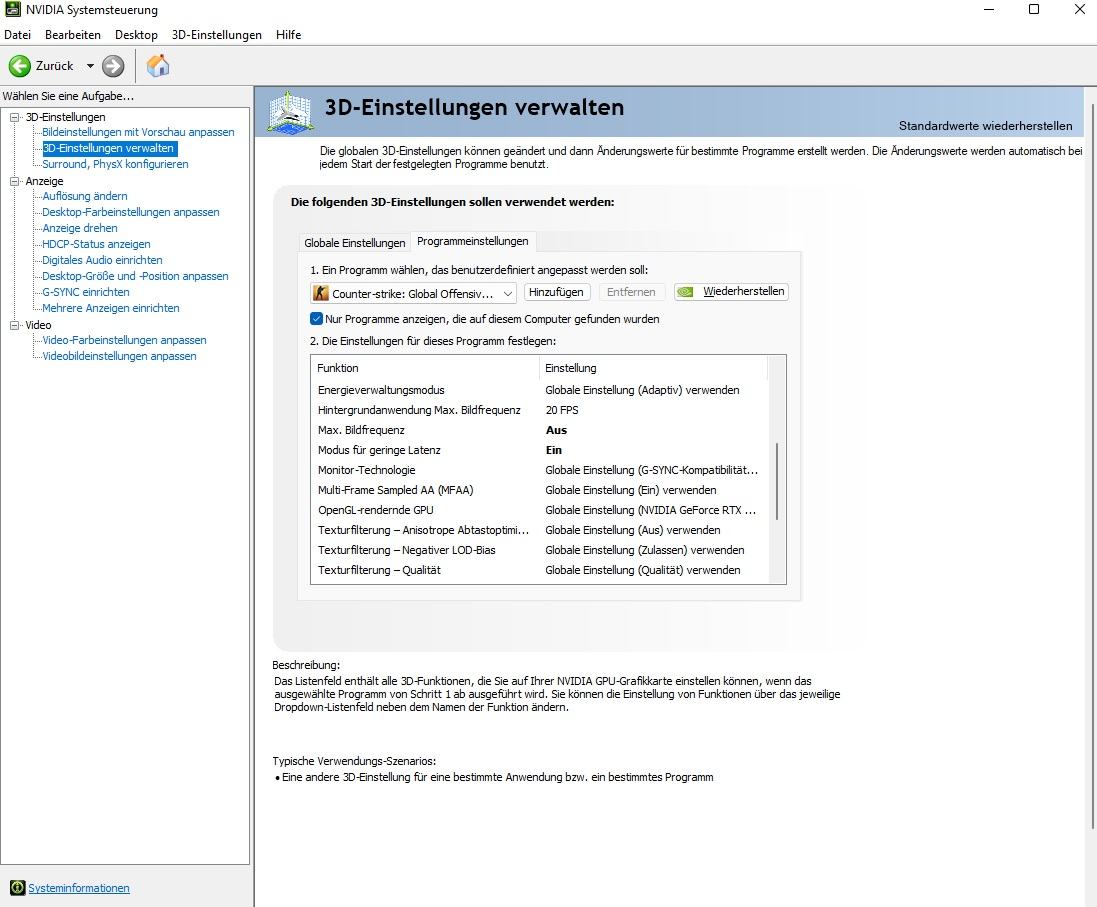
Task: Click the Counter-strike program icon in dropdown
Action: 320,293
